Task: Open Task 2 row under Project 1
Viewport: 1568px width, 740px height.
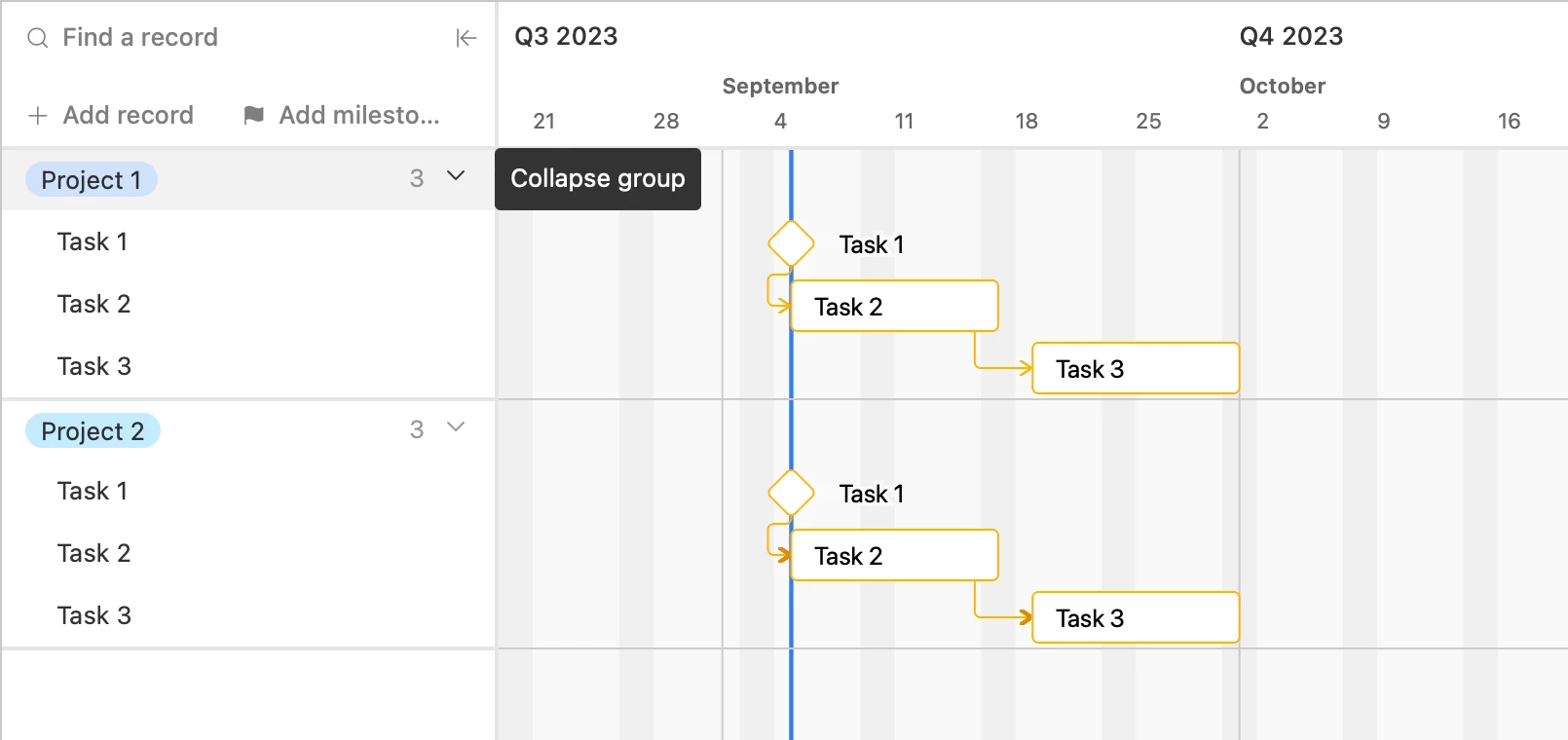Action: 94,305
